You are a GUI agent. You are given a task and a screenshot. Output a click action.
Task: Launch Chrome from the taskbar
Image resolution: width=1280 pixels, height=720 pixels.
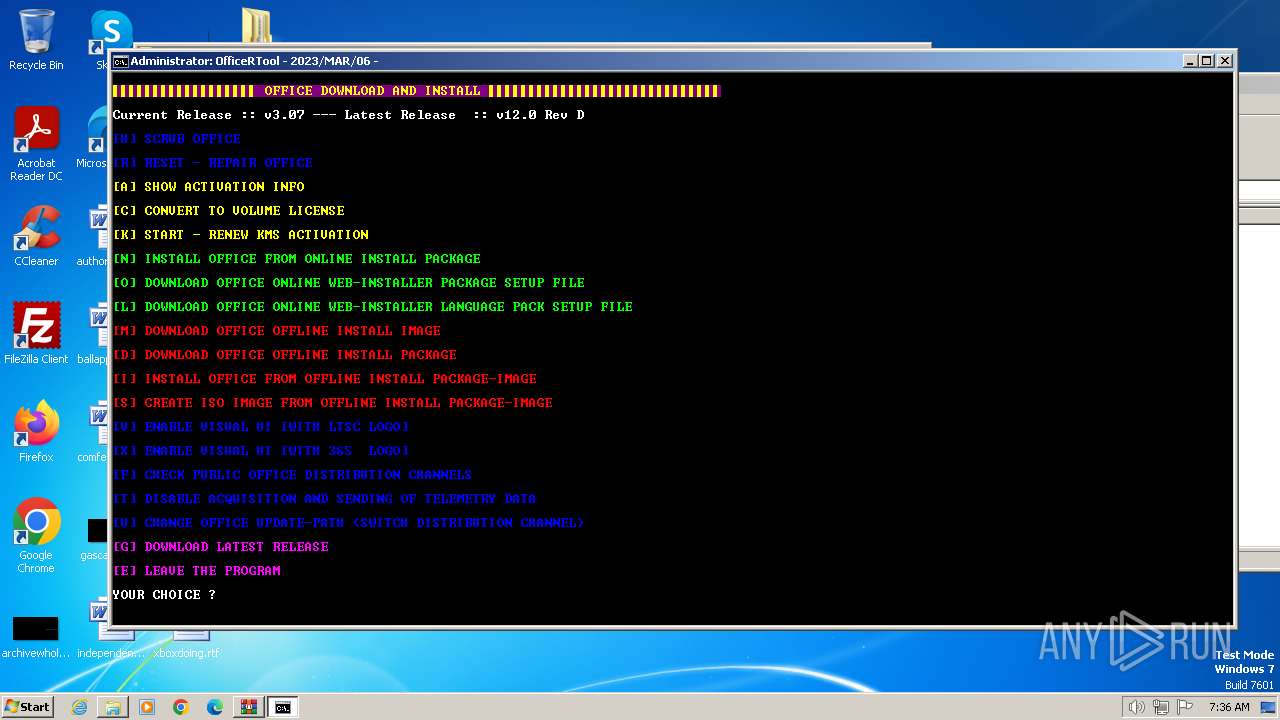coord(181,707)
